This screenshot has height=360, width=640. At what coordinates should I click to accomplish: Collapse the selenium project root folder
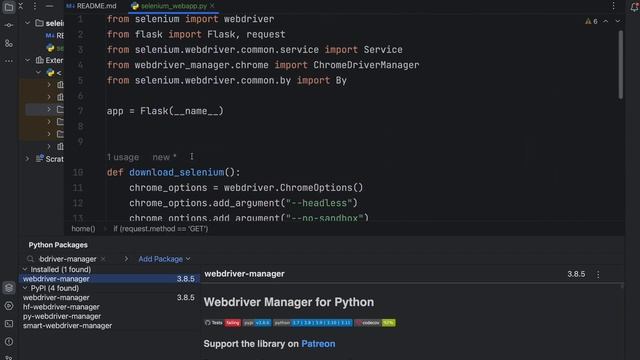(x=27, y=23)
